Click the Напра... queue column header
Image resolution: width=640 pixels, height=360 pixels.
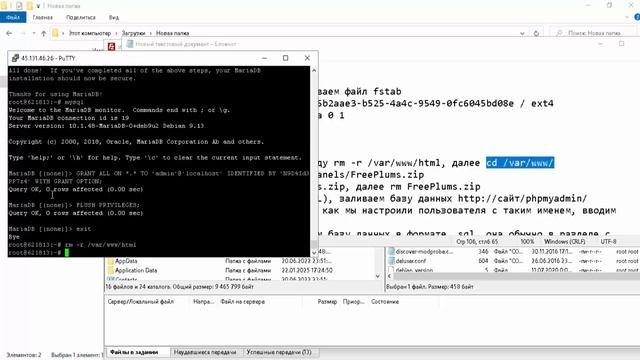(203, 302)
